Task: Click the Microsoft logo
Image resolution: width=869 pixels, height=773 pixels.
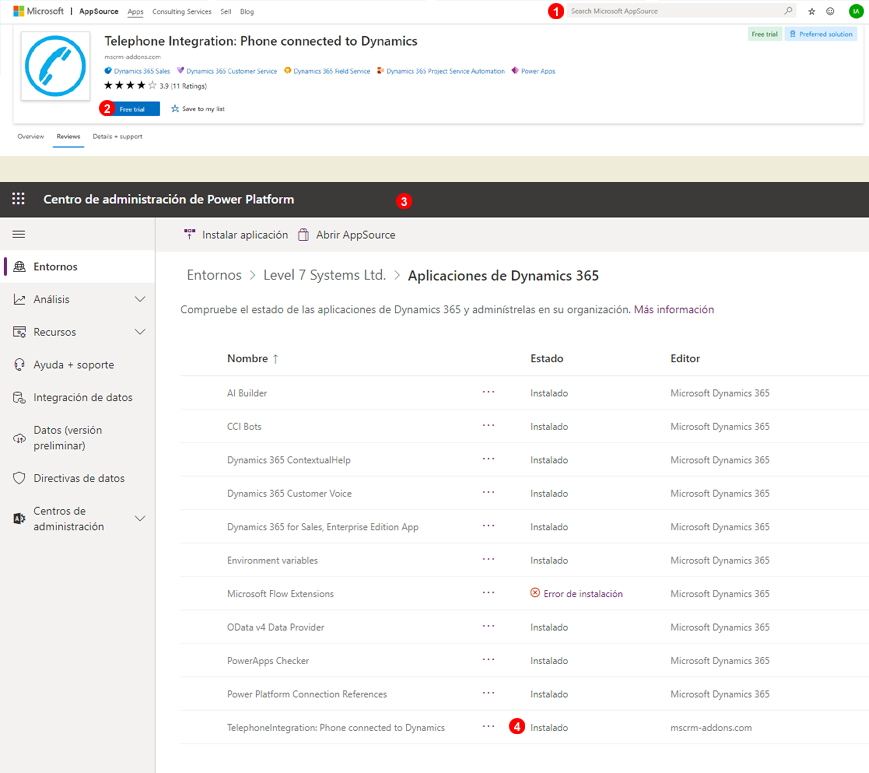Action: point(38,11)
